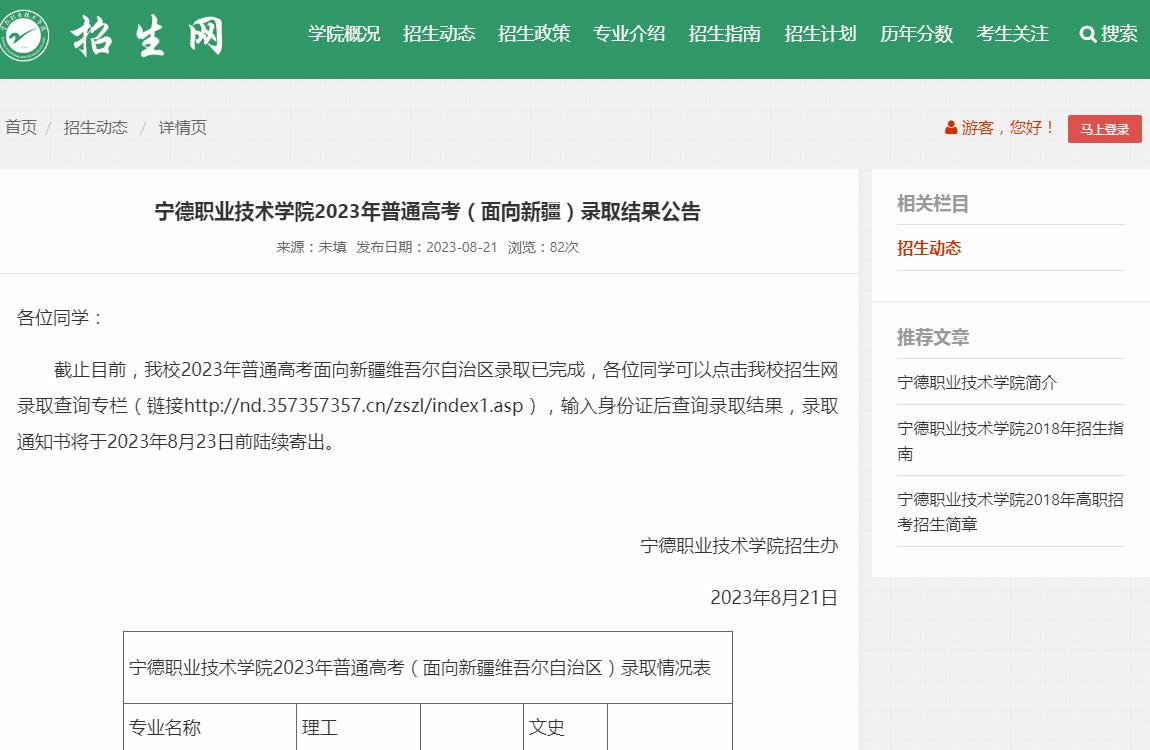Click the 相关栏目 sidebar heading
The width and height of the screenshot is (1150, 750).
tap(933, 204)
